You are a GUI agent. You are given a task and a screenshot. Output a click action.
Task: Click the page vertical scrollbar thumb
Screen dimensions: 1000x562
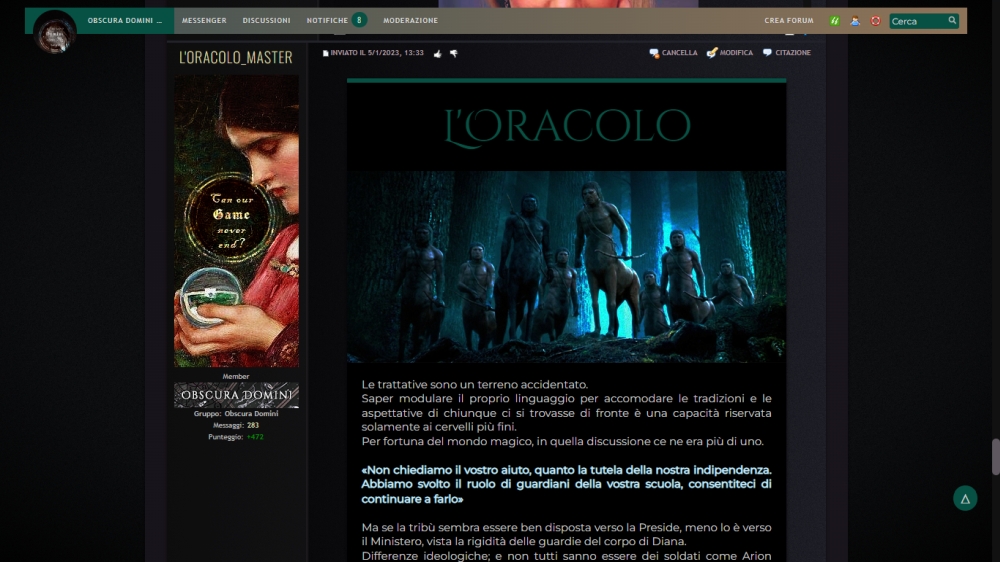(996, 457)
